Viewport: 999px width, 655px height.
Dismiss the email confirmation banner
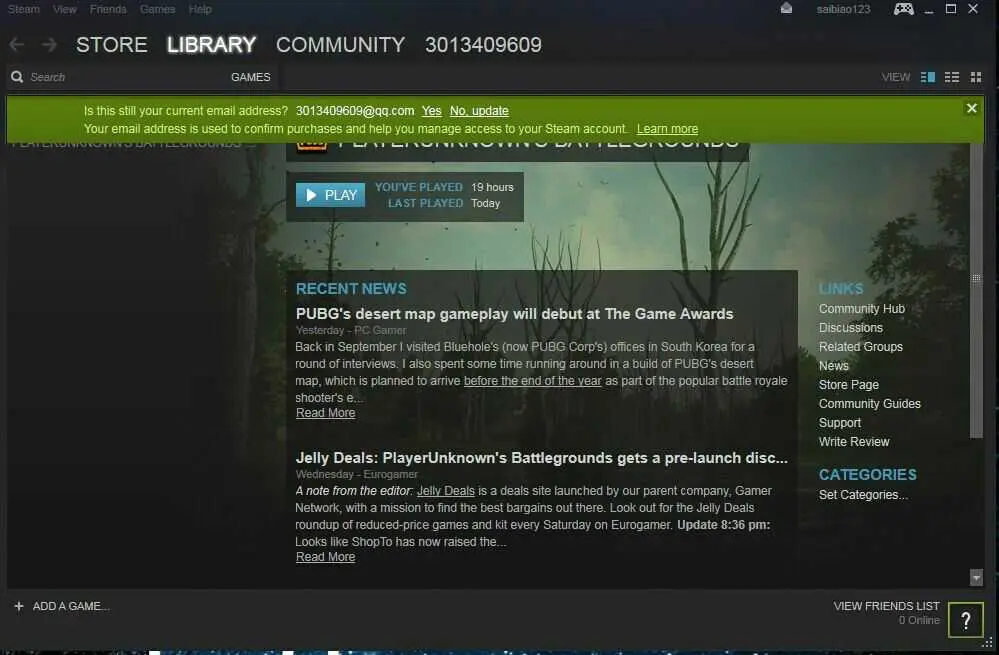pos(972,108)
